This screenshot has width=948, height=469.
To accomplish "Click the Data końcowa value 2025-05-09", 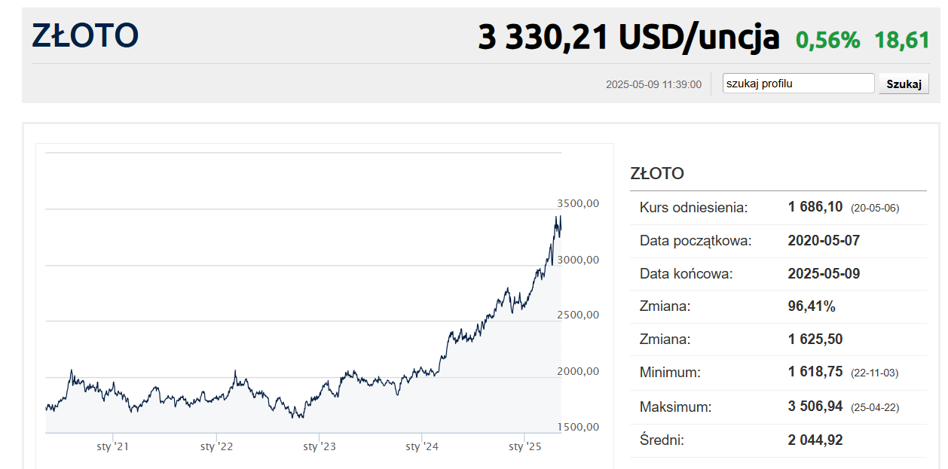I will pyautogui.click(x=824, y=274).
